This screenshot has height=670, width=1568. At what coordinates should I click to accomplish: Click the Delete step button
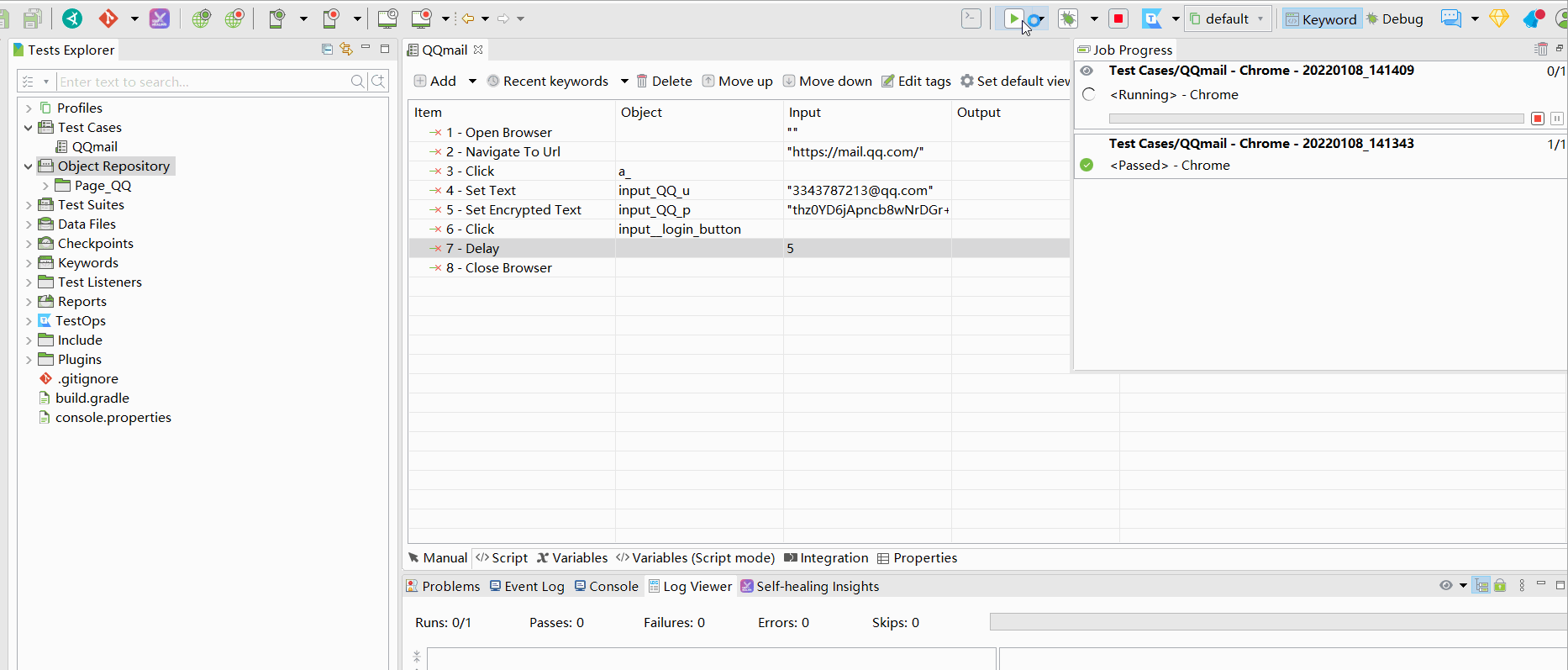pyautogui.click(x=664, y=82)
